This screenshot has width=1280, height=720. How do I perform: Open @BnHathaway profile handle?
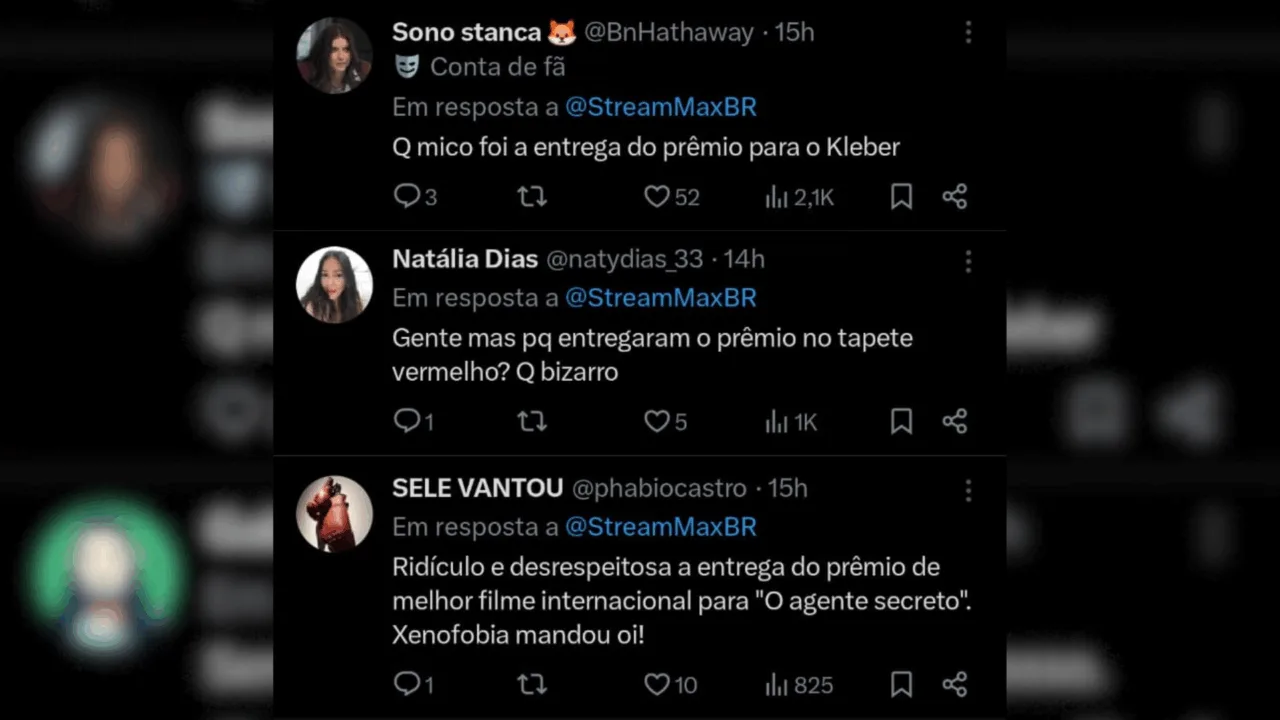point(668,32)
